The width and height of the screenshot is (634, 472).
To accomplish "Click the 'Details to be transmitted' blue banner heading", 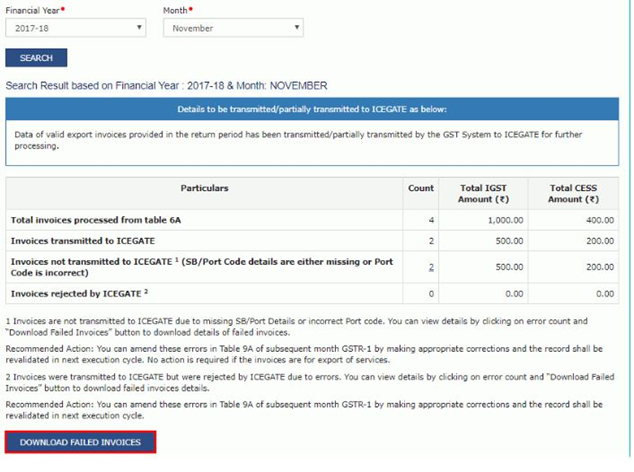I will tap(312, 109).
